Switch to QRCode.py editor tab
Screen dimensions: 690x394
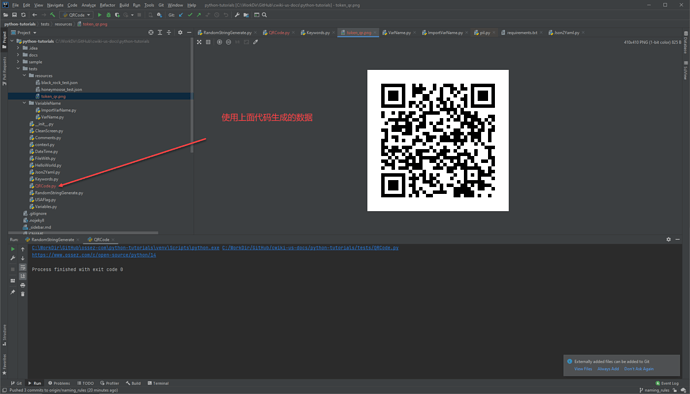279,33
